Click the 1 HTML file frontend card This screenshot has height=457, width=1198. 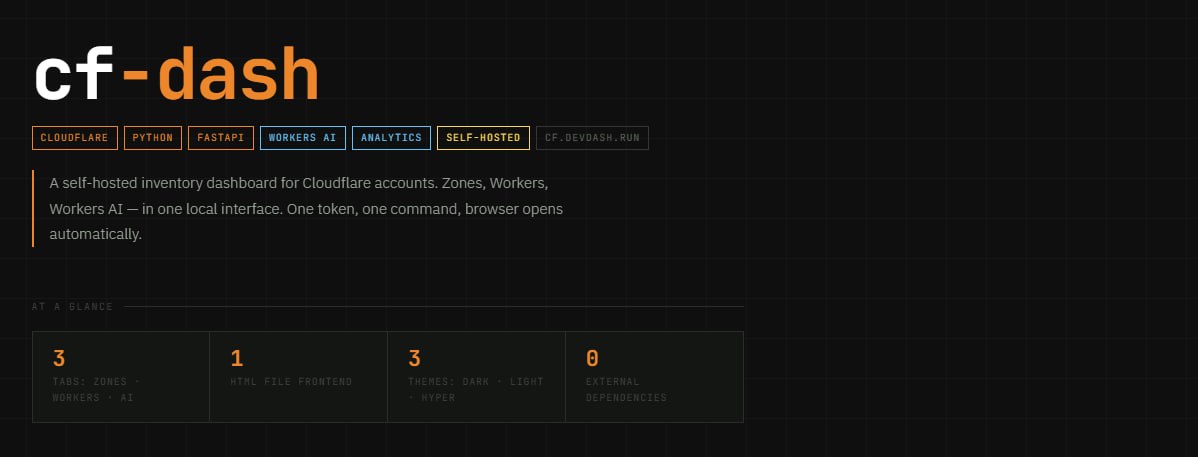point(299,377)
